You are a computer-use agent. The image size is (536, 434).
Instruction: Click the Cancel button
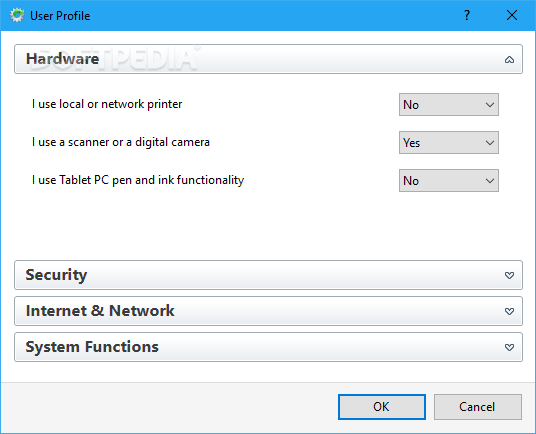[x=478, y=407]
